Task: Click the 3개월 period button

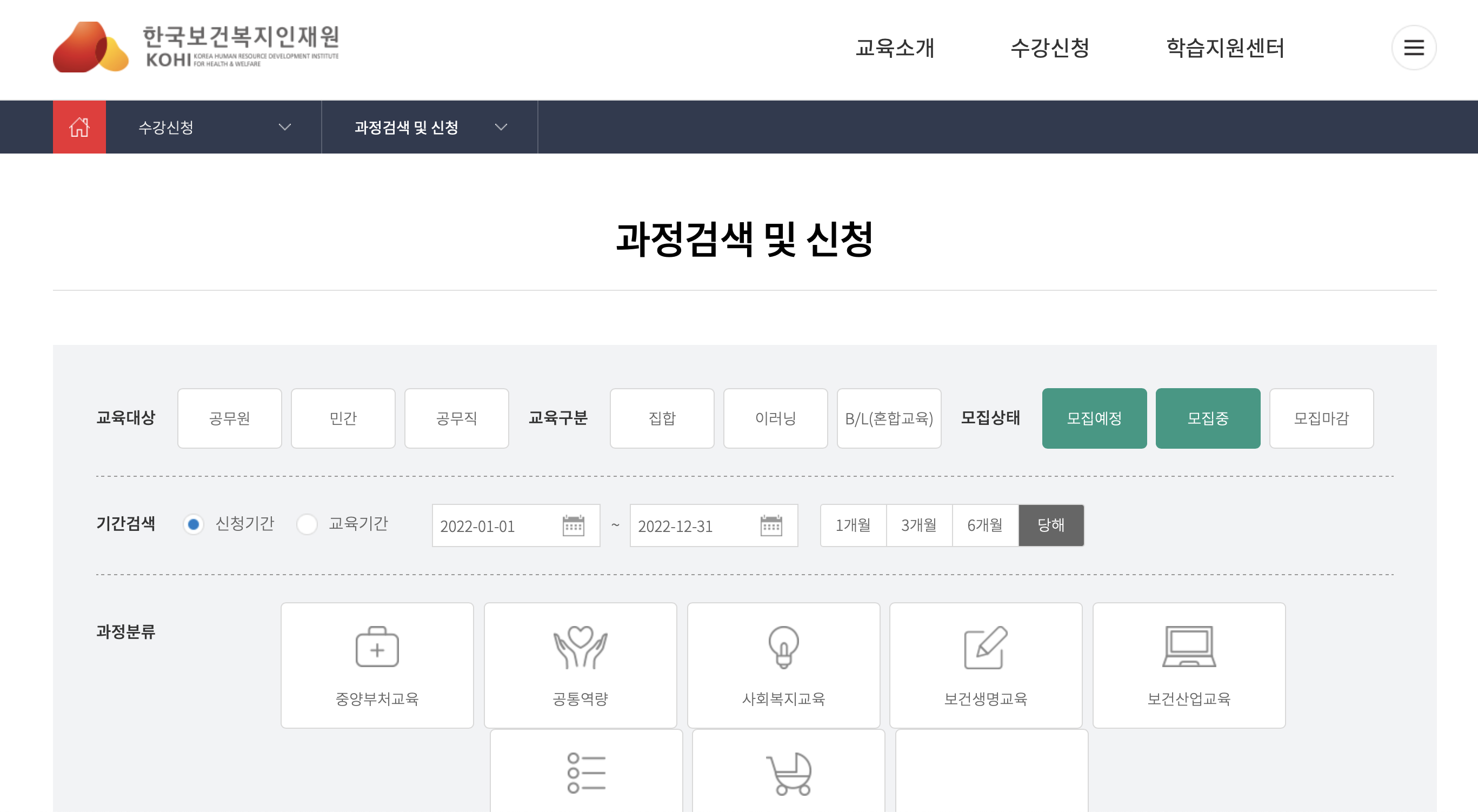Action: pyautogui.click(x=918, y=525)
